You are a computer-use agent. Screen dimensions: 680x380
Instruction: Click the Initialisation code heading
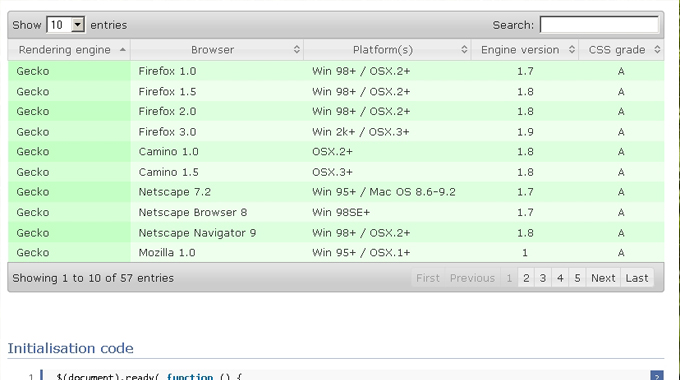pos(70,348)
